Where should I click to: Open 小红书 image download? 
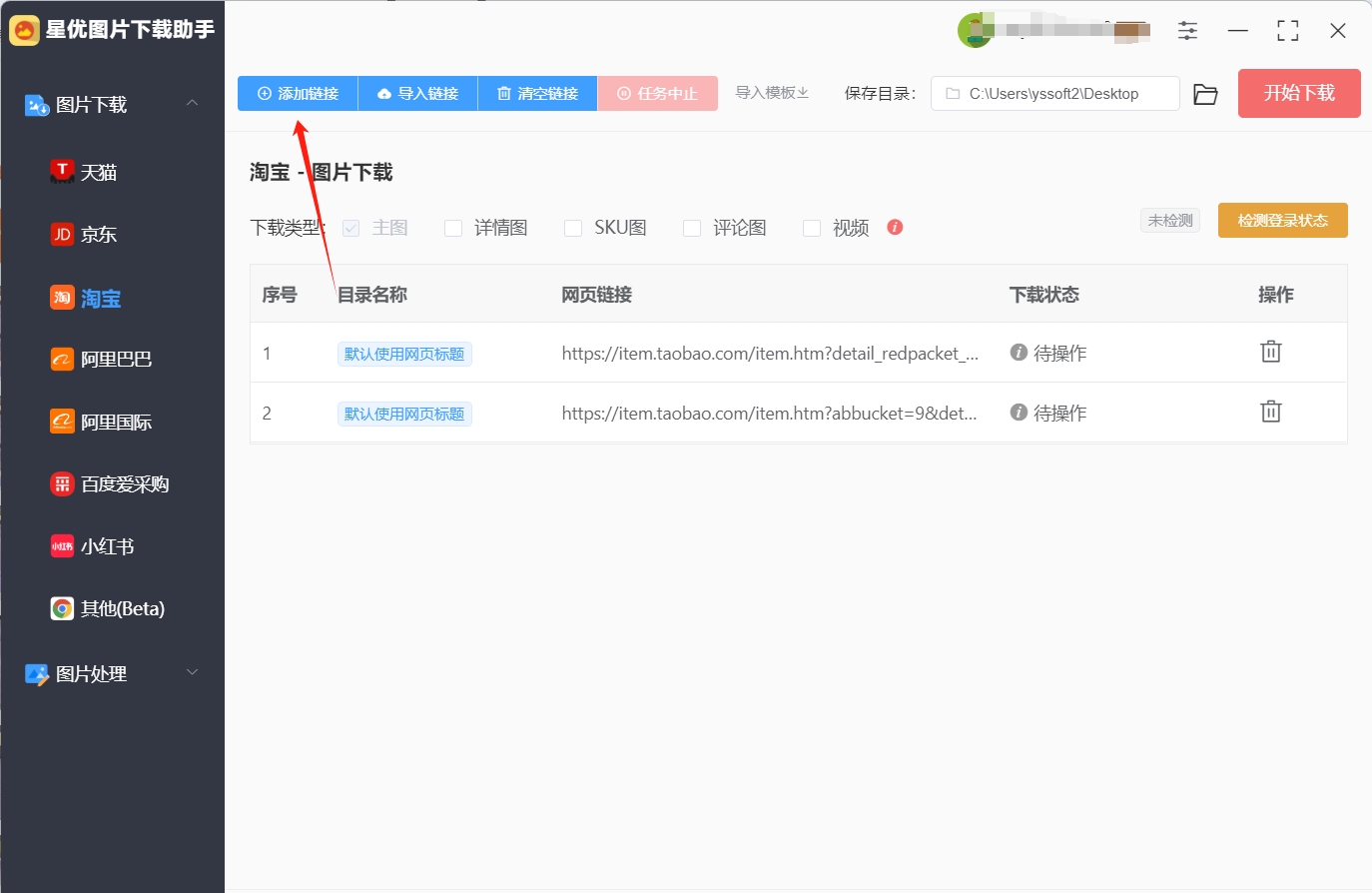pos(92,546)
